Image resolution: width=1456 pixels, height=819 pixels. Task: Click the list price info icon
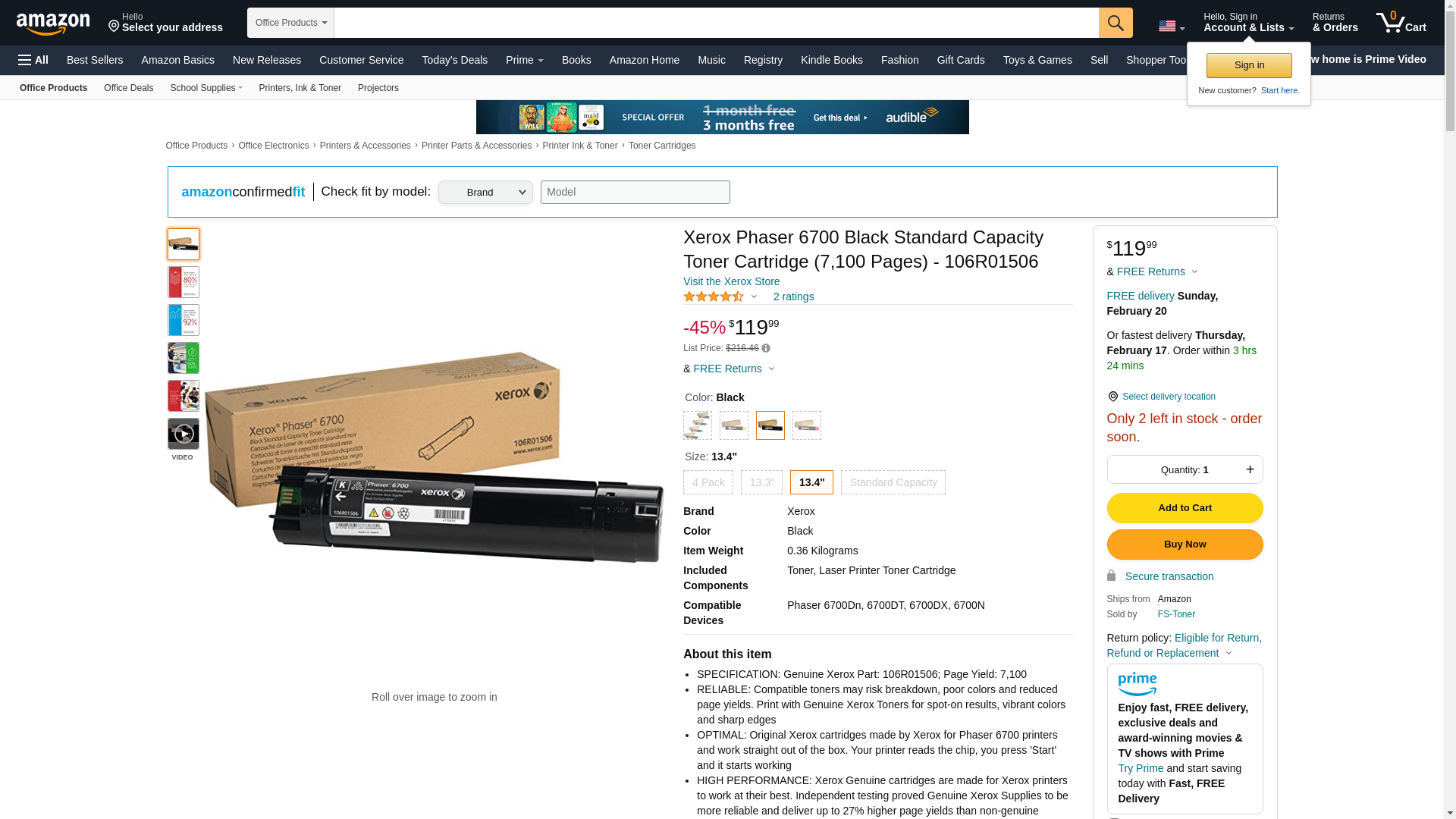pos(766,349)
